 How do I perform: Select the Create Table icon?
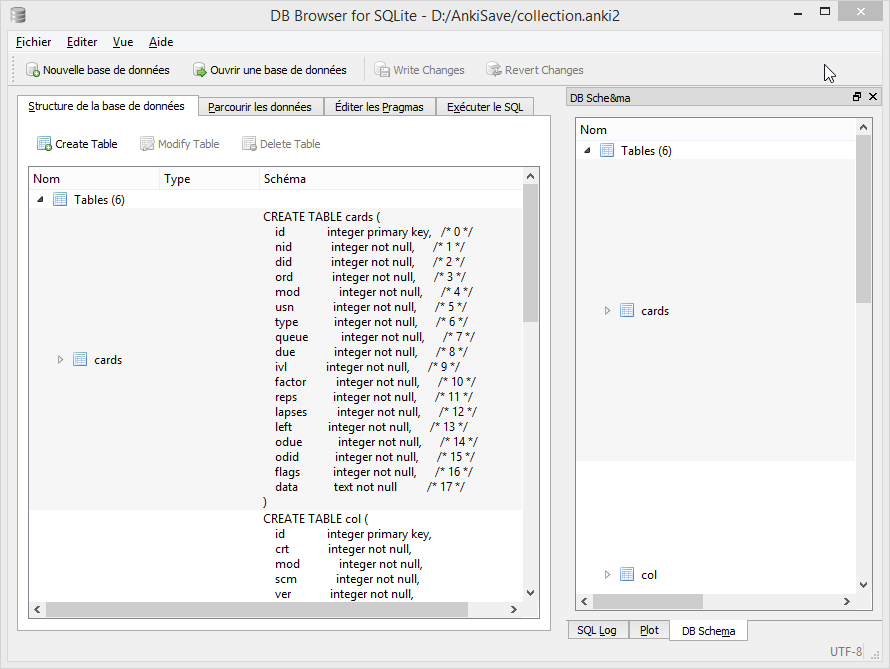44,143
